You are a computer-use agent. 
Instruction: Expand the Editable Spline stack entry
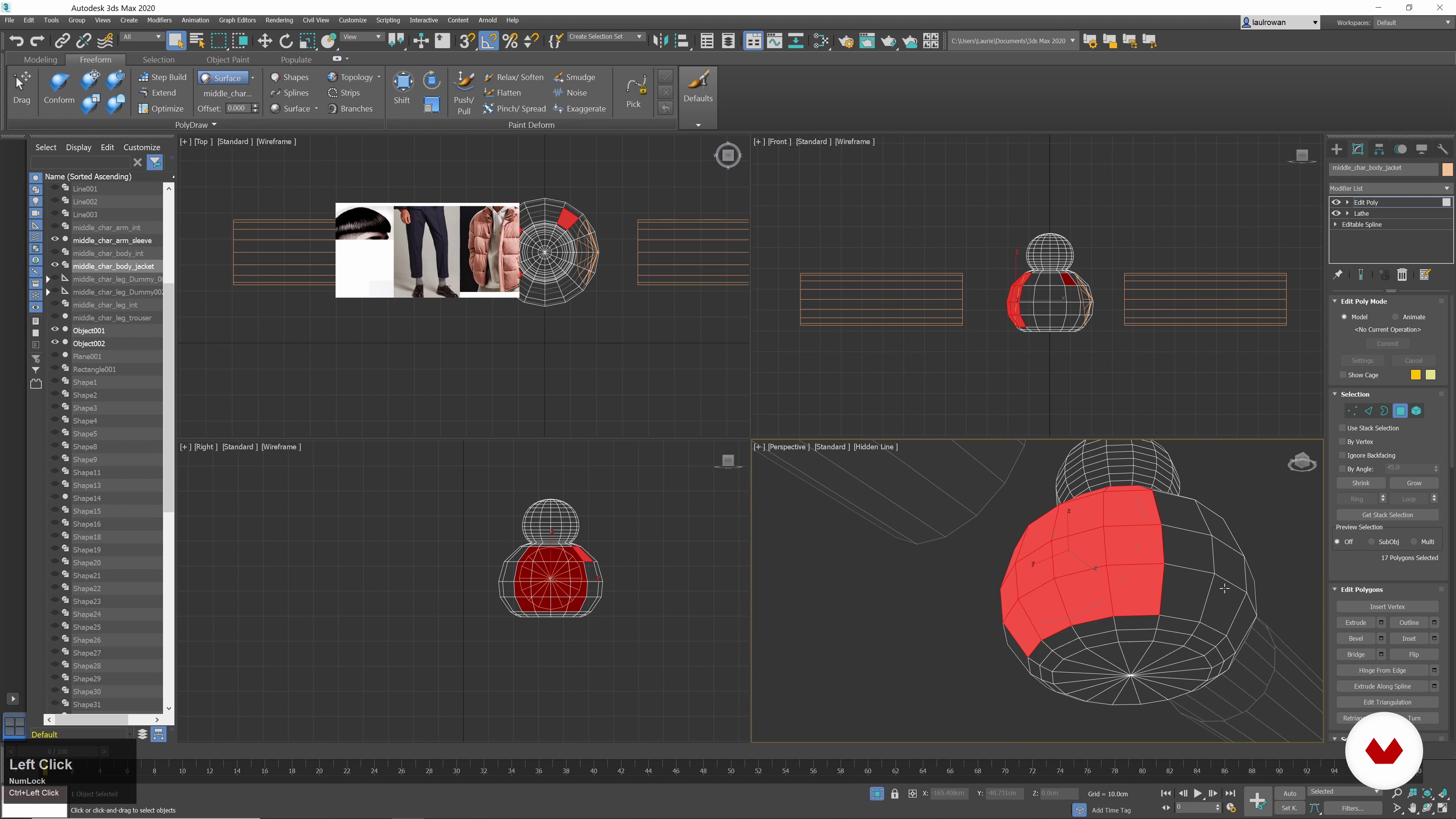[x=1335, y=224]
